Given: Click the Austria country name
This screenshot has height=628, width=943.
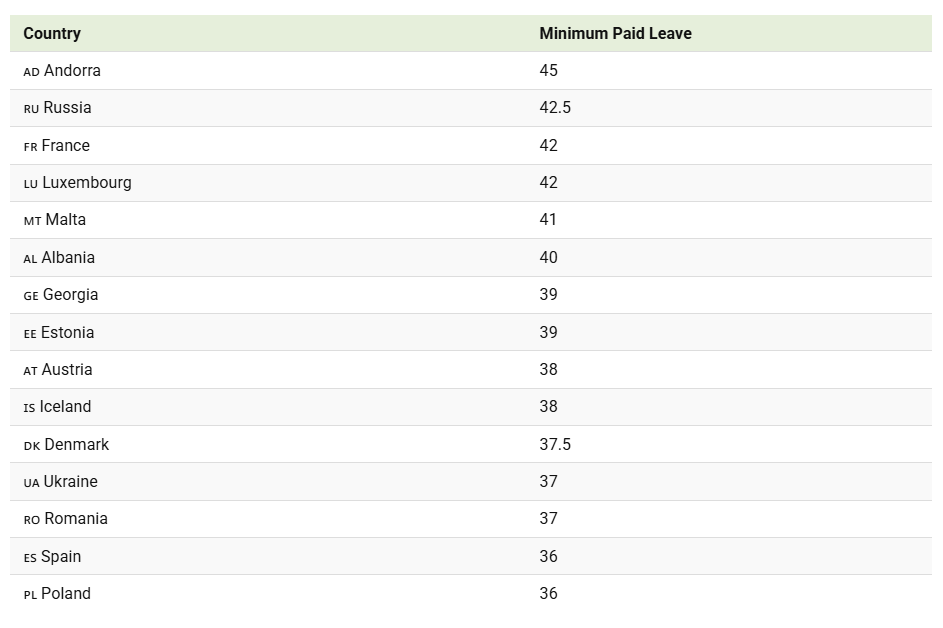Looking at the screenshot, I should pyautogui.click(x=67, y=370).
